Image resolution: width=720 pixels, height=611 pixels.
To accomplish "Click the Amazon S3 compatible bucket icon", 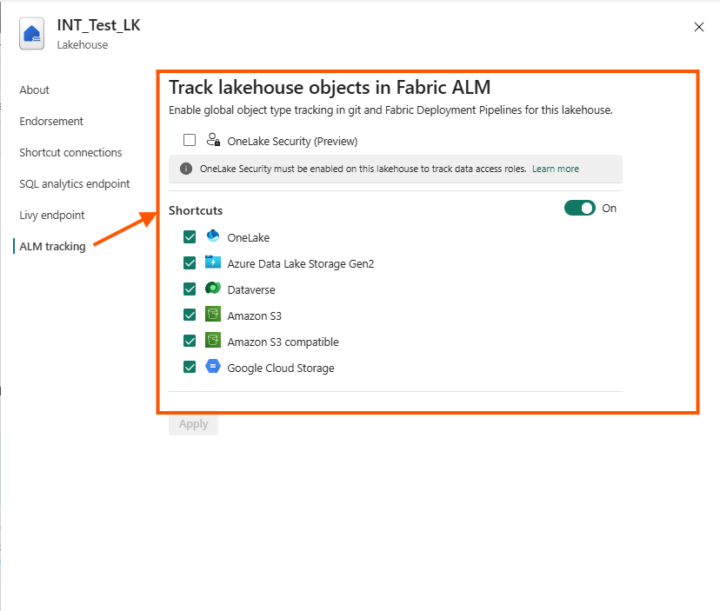I will pyautogui.click(x=213, y=341).
